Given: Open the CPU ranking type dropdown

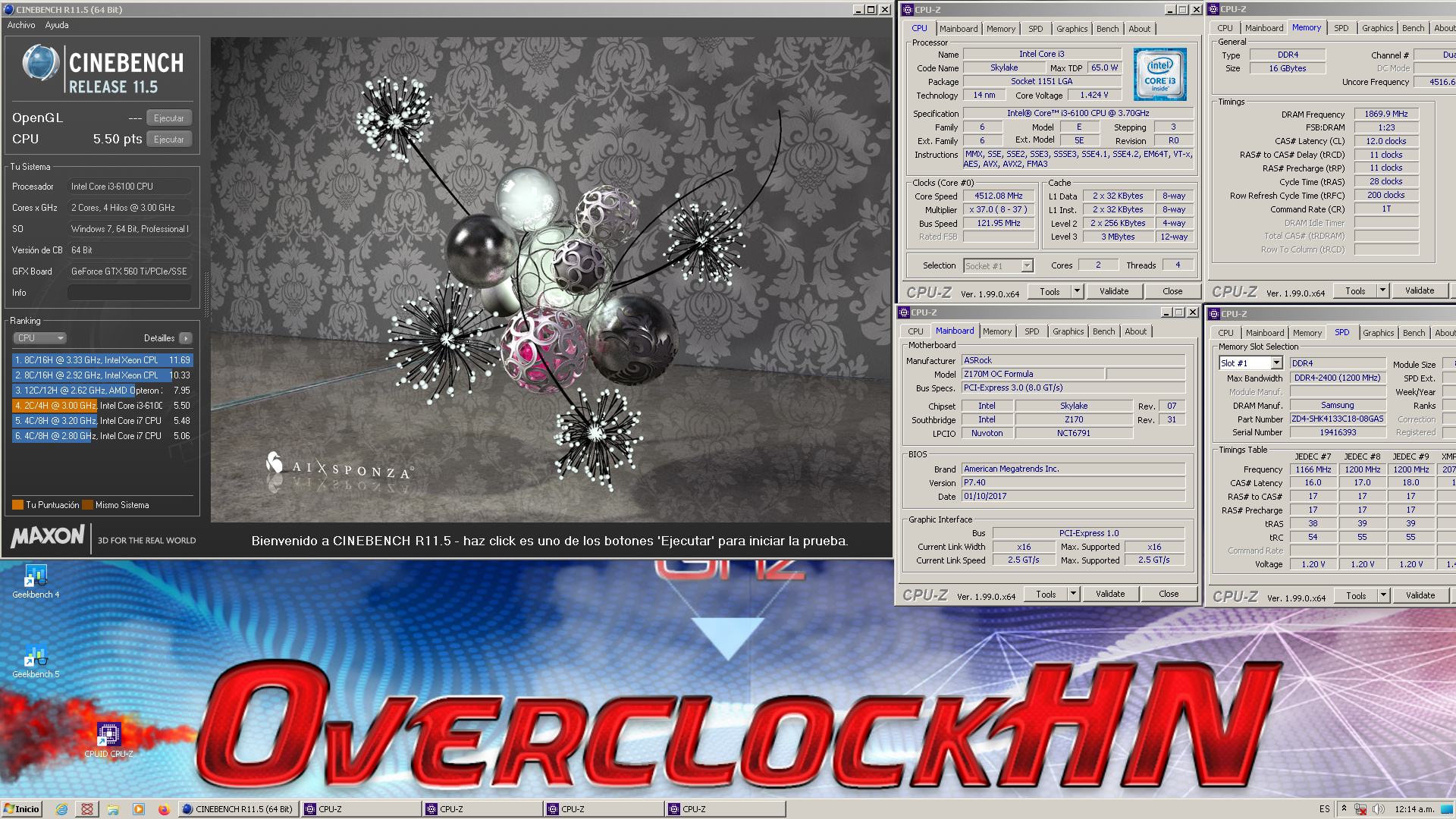Looking at the screenshot, I should pos(40,338).
